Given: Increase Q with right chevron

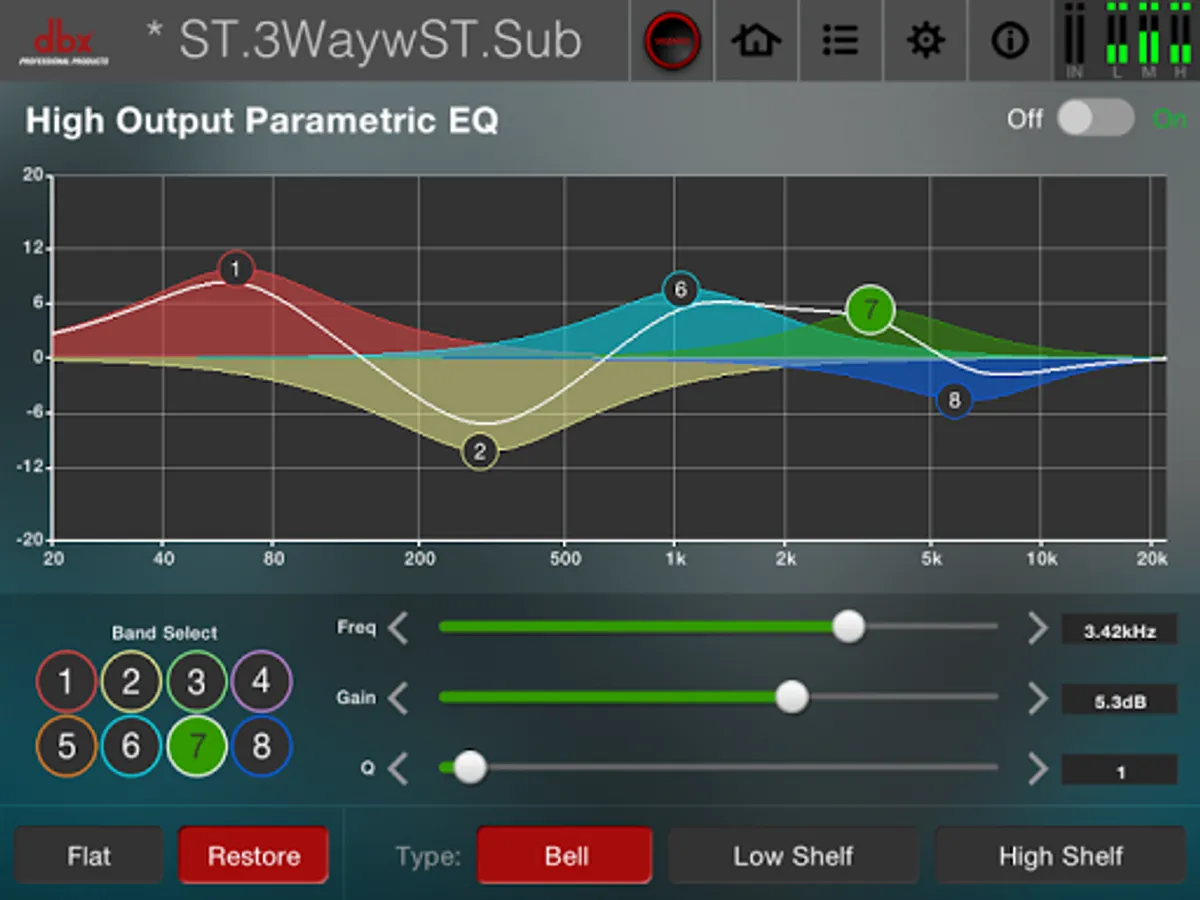Looking at the screenshot, I should click(1038, 769).
